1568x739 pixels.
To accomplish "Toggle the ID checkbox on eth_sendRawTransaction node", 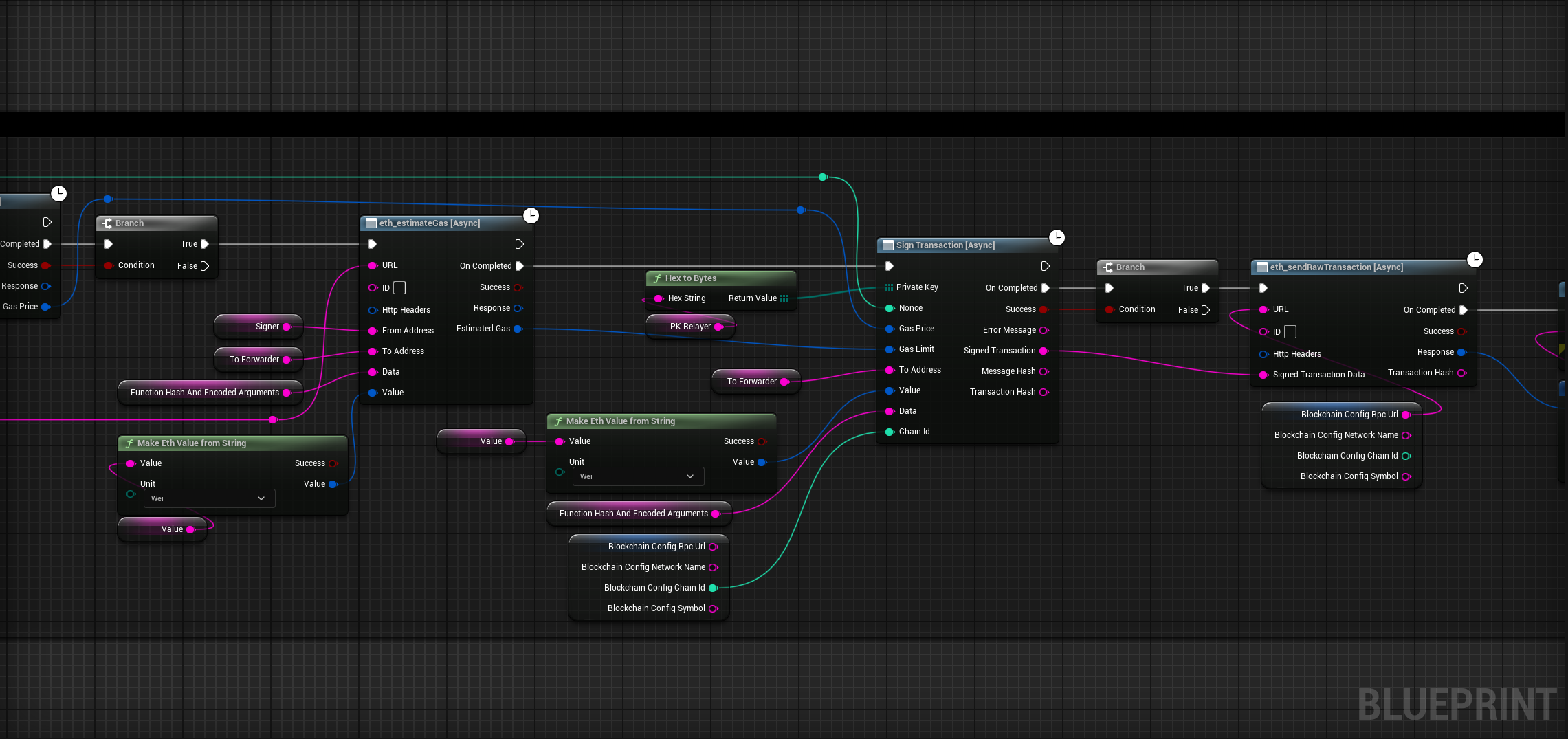I will click(x=1290, y=332).
